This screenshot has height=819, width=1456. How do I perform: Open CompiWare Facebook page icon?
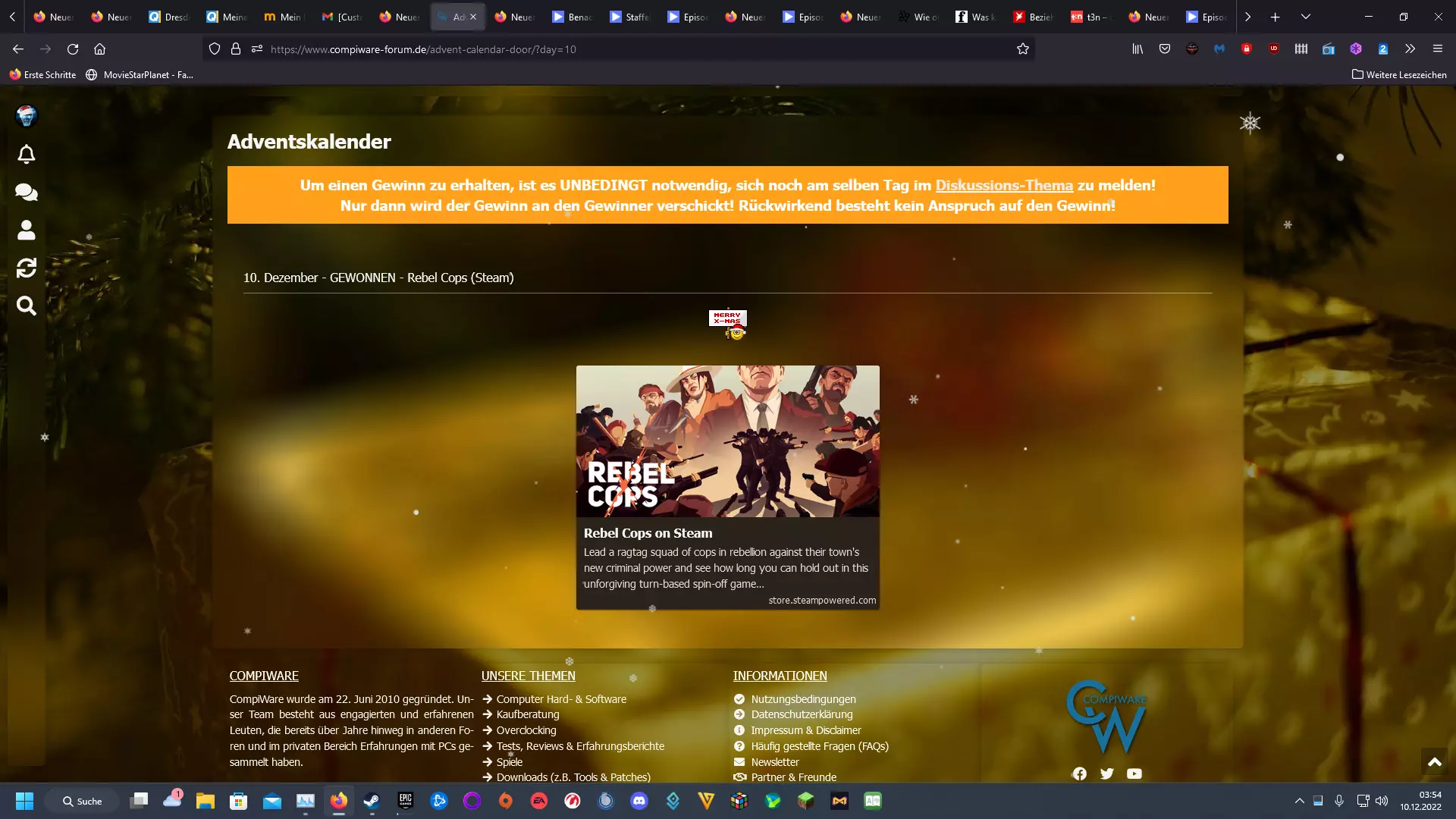point(1080,773)
